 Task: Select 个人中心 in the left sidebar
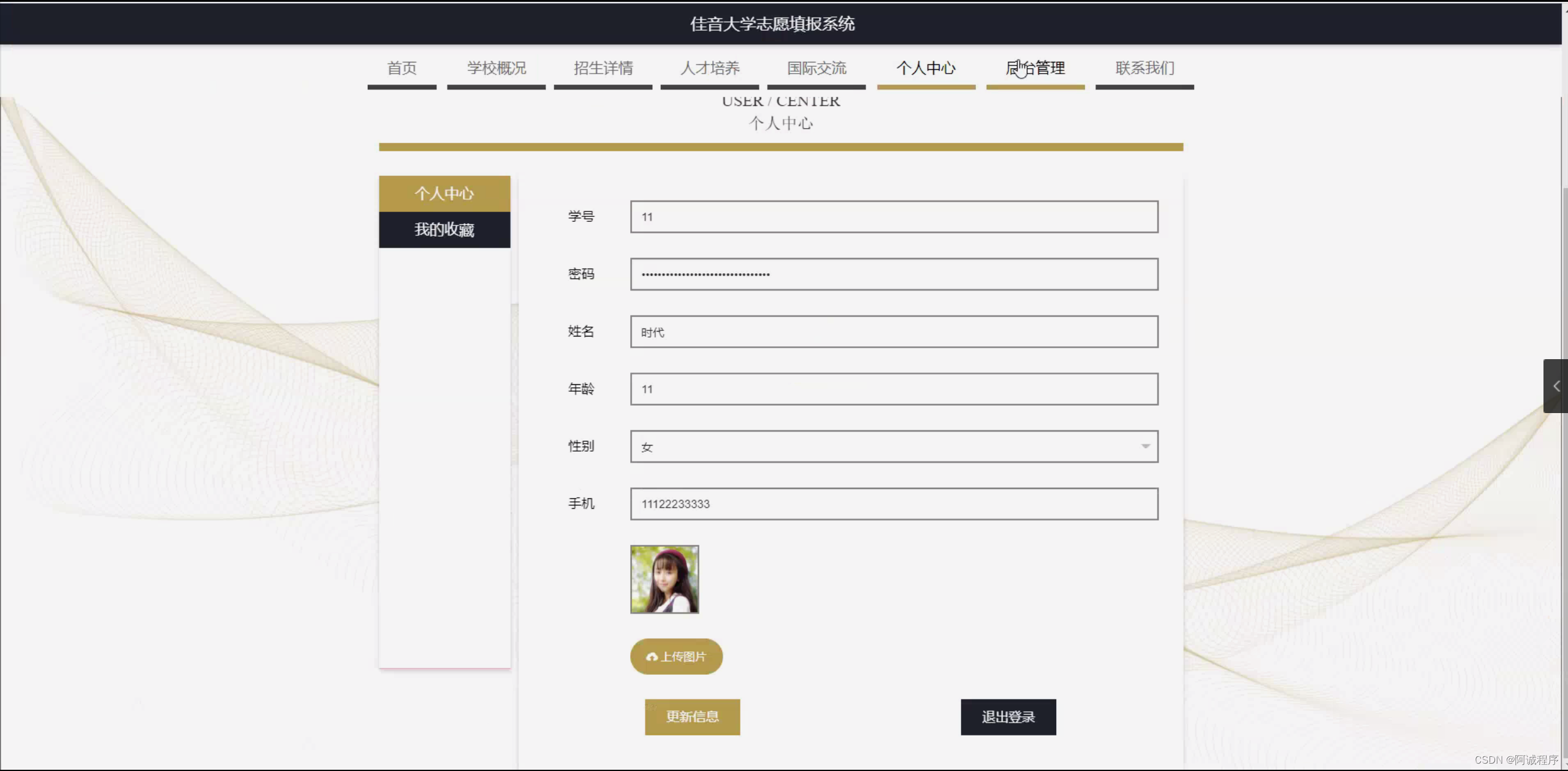point(444,194)
